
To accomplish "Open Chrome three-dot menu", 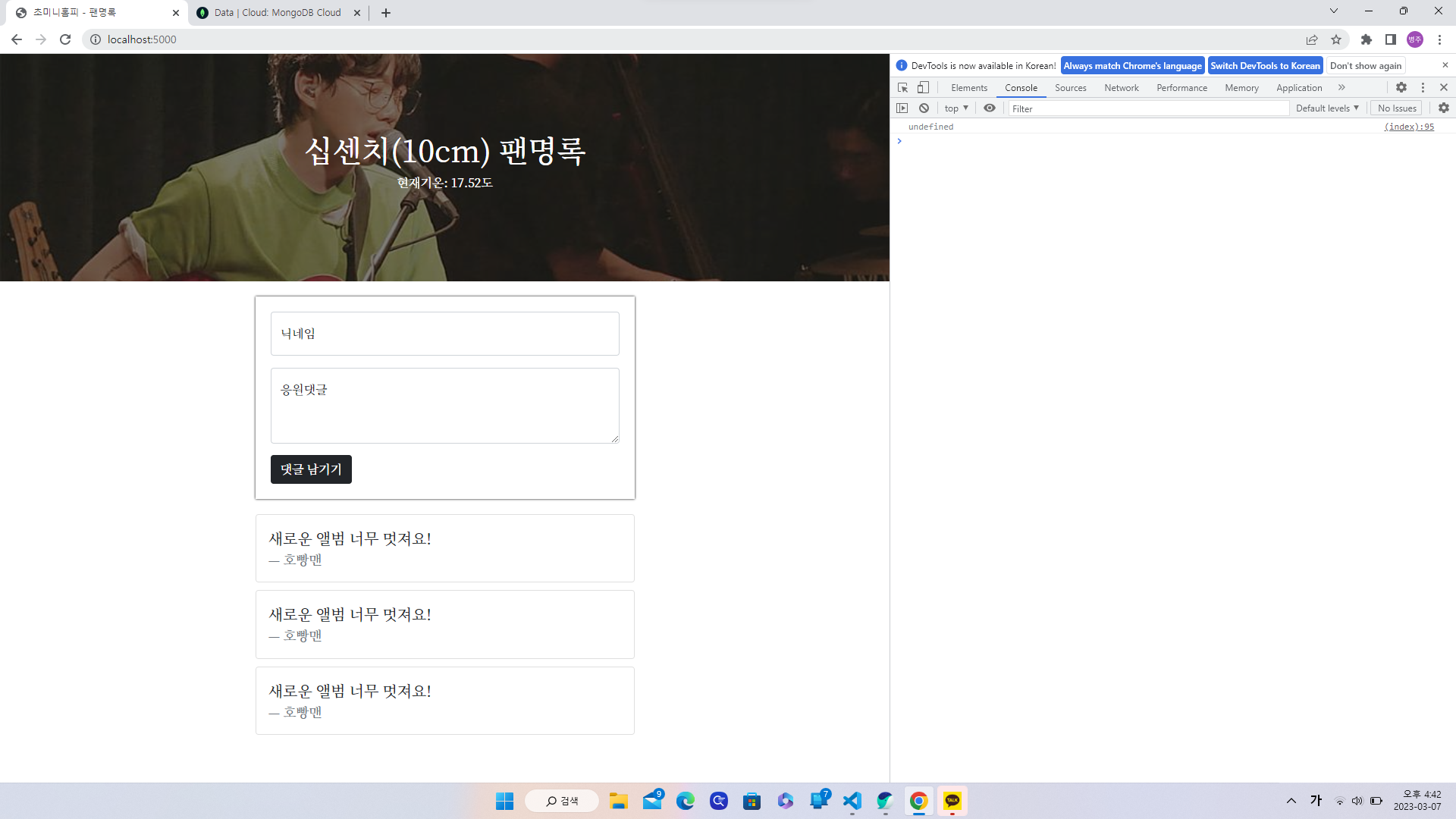I will click(x=1439, y=39).
